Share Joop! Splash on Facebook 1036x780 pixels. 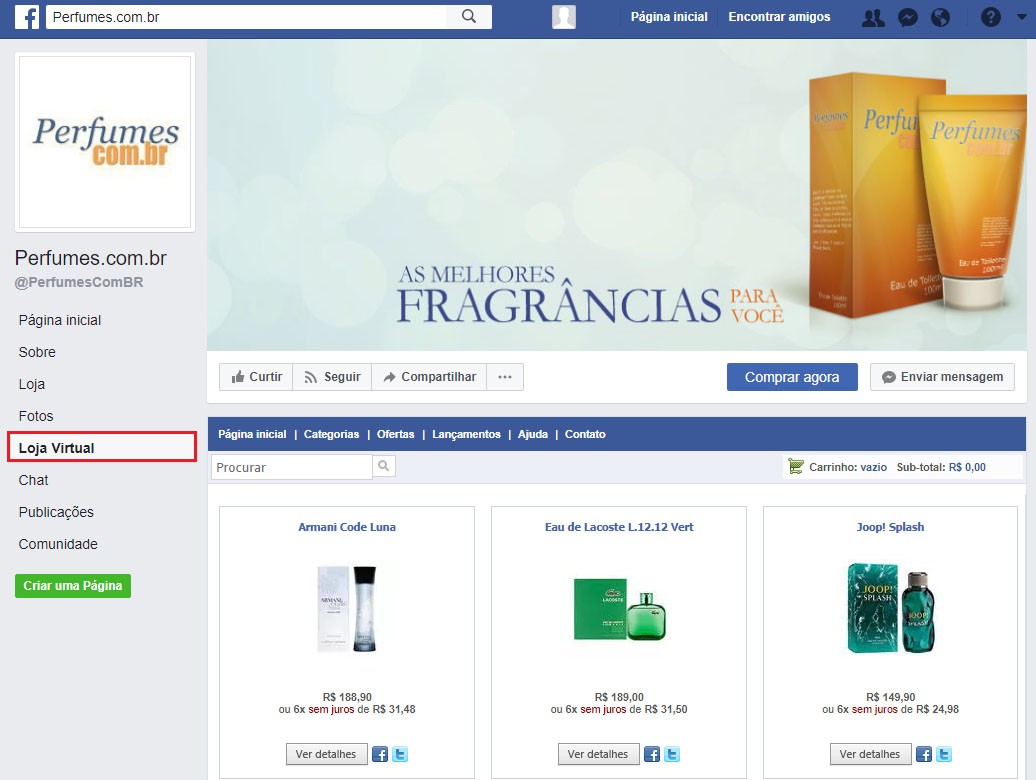pyautogui.click(x=924, y=754)
